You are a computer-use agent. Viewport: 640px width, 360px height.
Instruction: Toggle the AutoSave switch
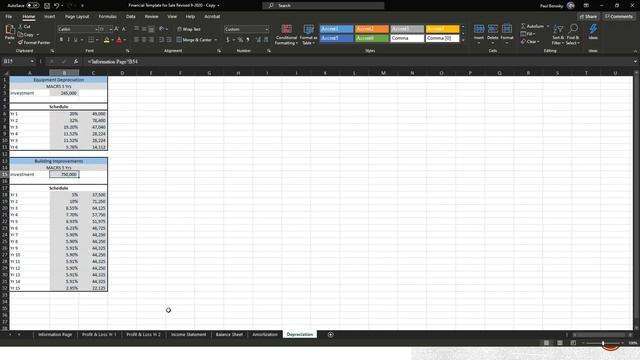click(x=33, y=6)
